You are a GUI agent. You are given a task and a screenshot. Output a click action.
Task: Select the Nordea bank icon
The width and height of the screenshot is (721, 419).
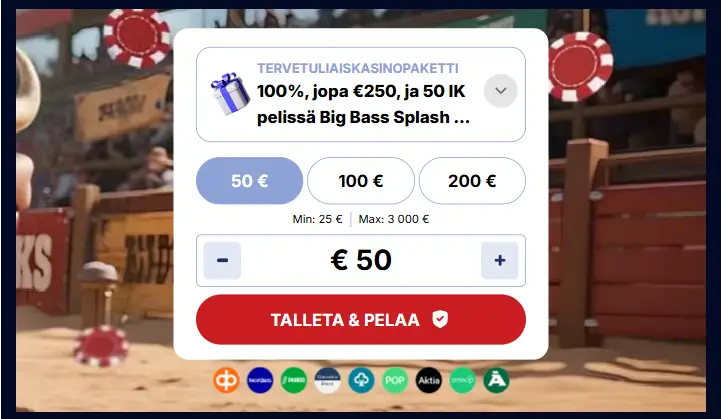click(x=260, y=380)
